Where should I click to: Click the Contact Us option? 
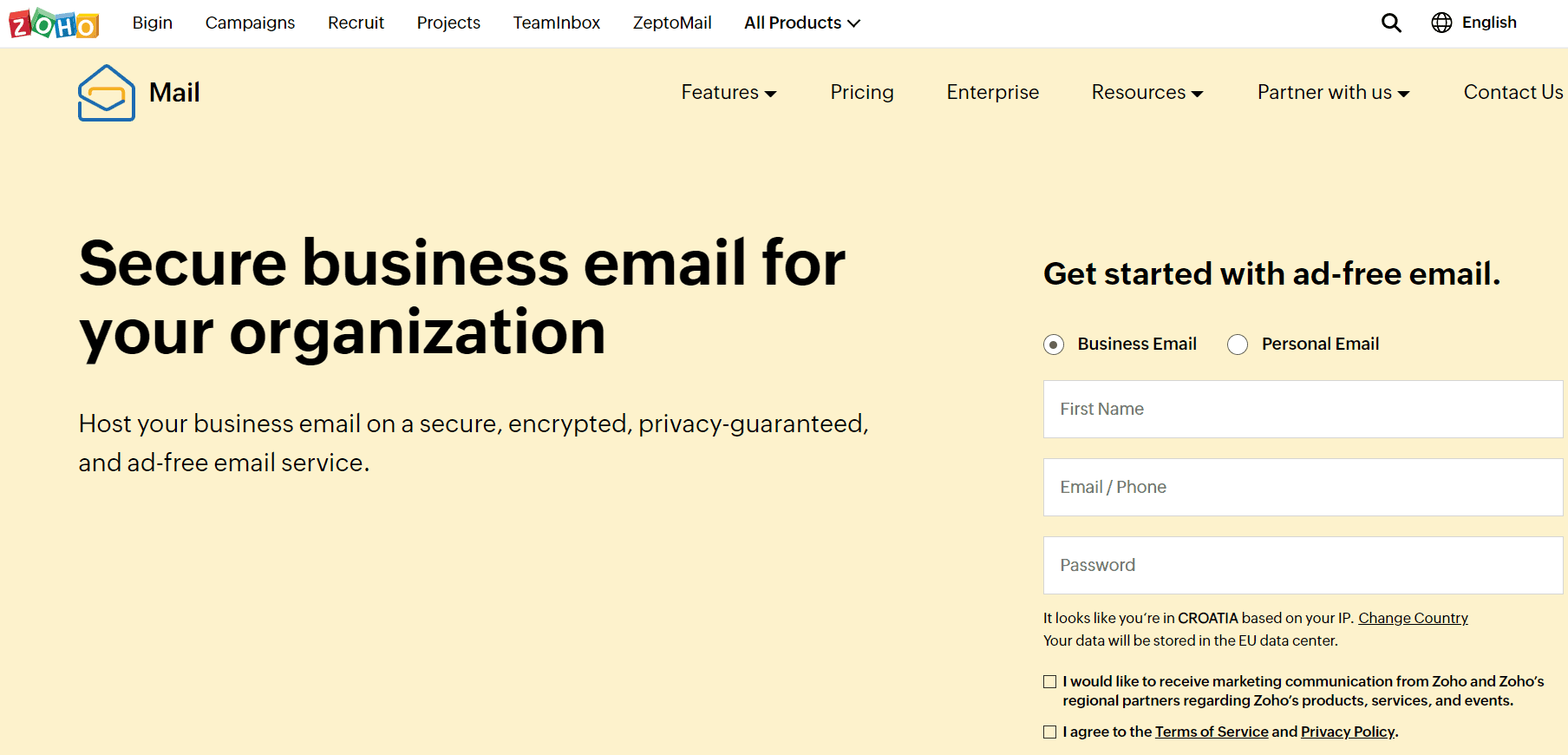(1512, 92)
